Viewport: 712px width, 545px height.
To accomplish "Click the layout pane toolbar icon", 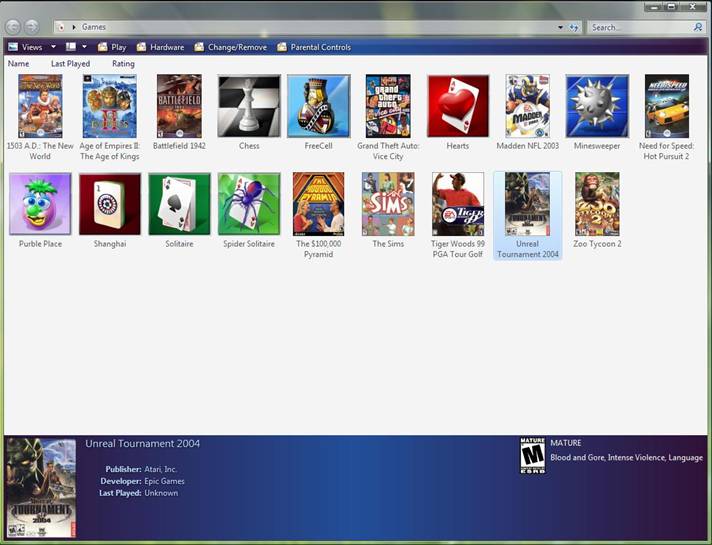I will (x=71, y=47).
